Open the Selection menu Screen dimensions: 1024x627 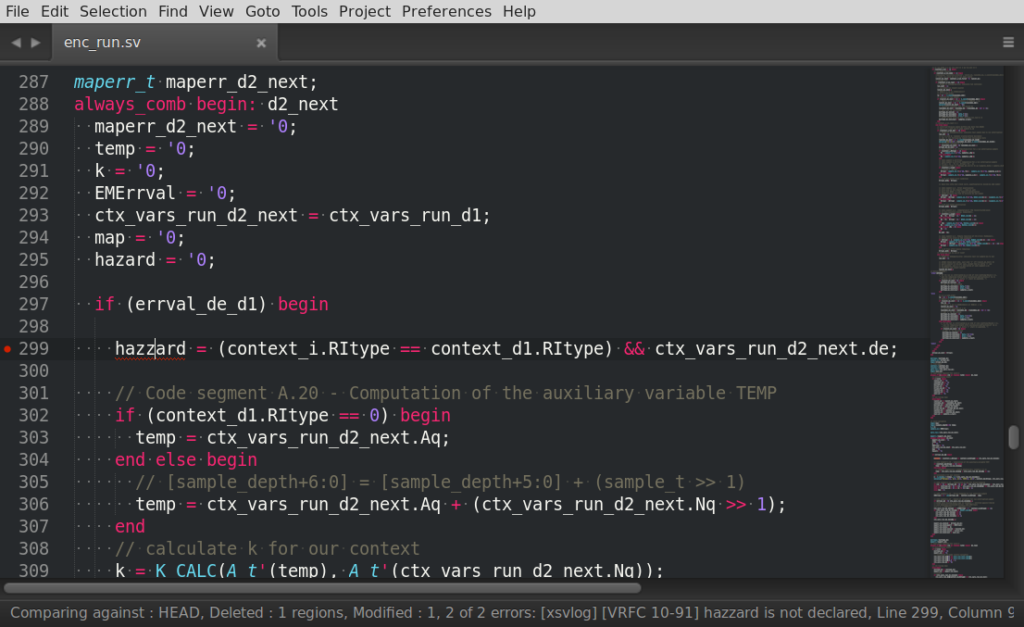tap(113, 11)
